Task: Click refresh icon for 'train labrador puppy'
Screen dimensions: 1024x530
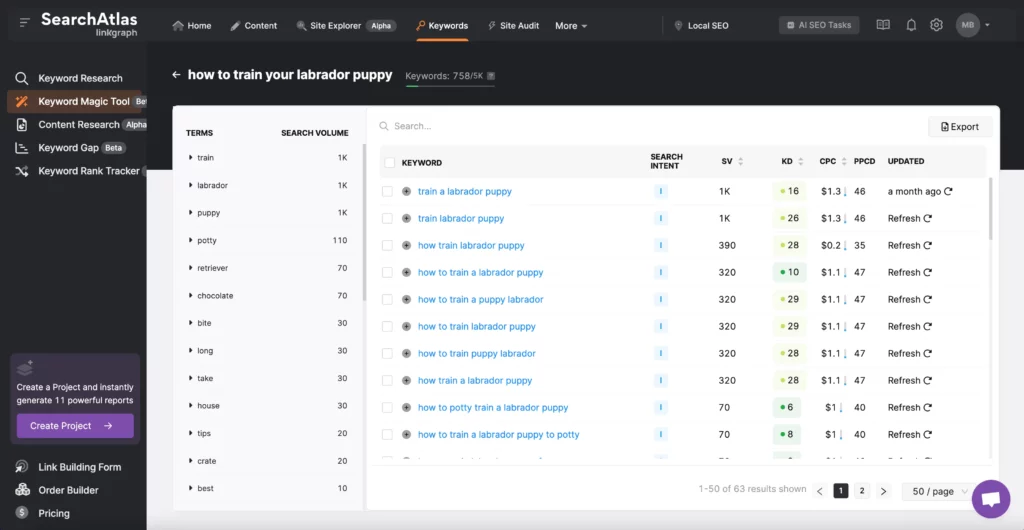Action: pos(928,218)
